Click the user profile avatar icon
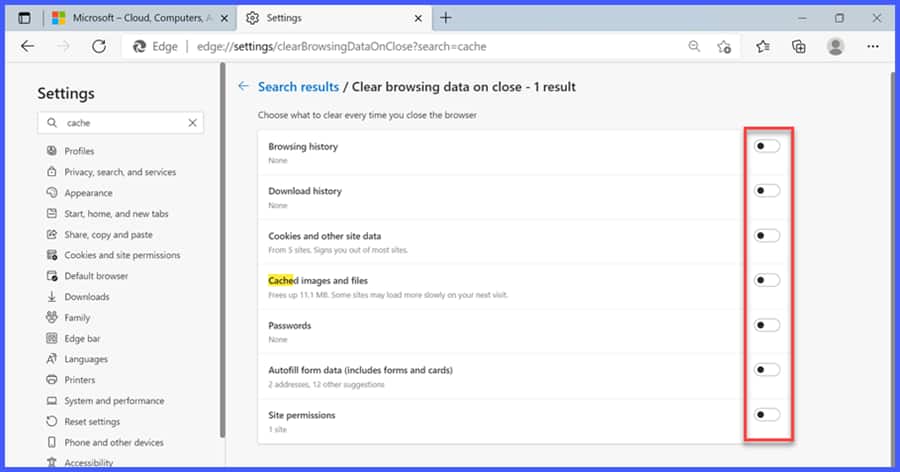900x472 pixels. click(x=836, y=46)
